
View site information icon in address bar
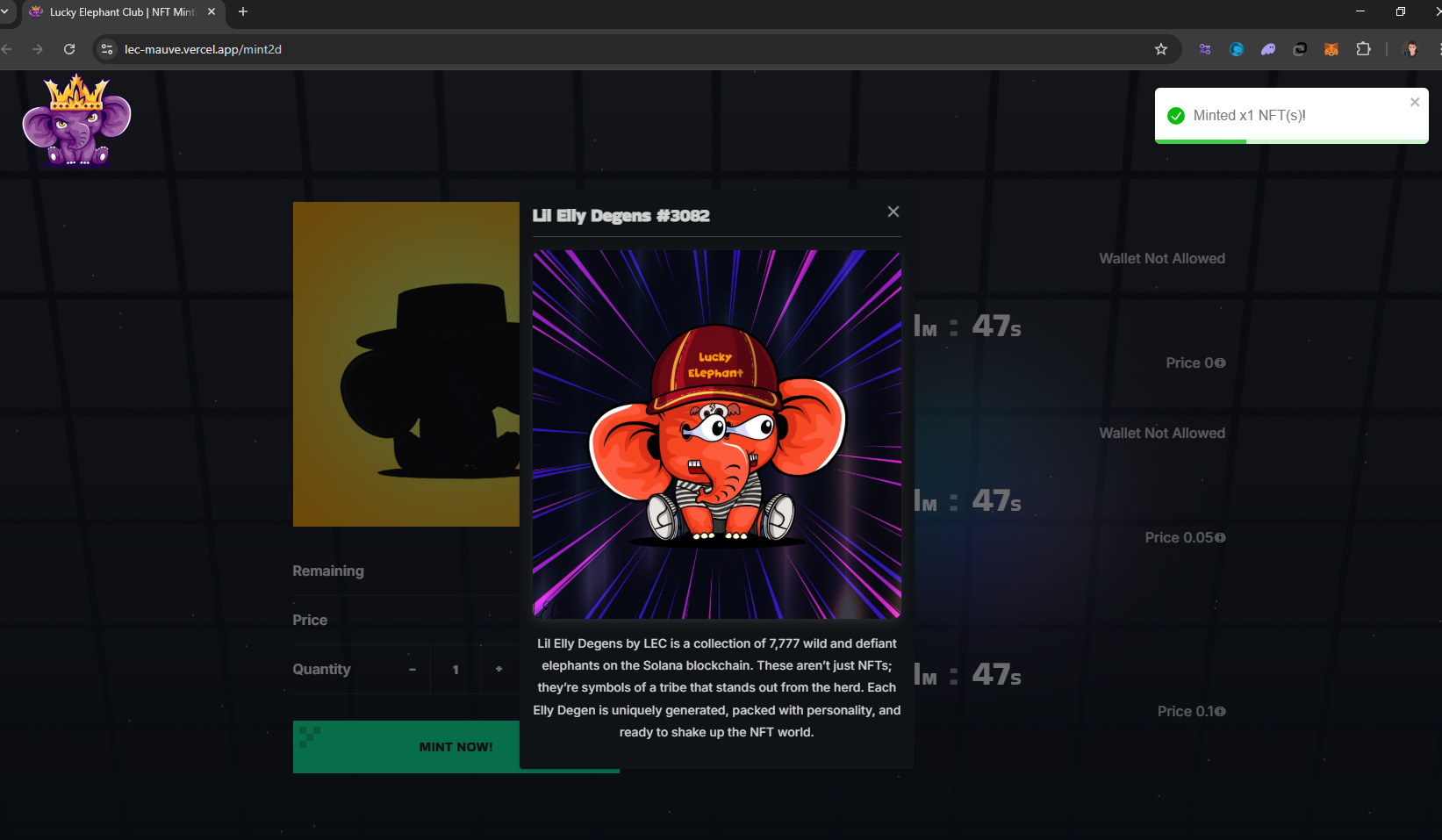[107, 49]
